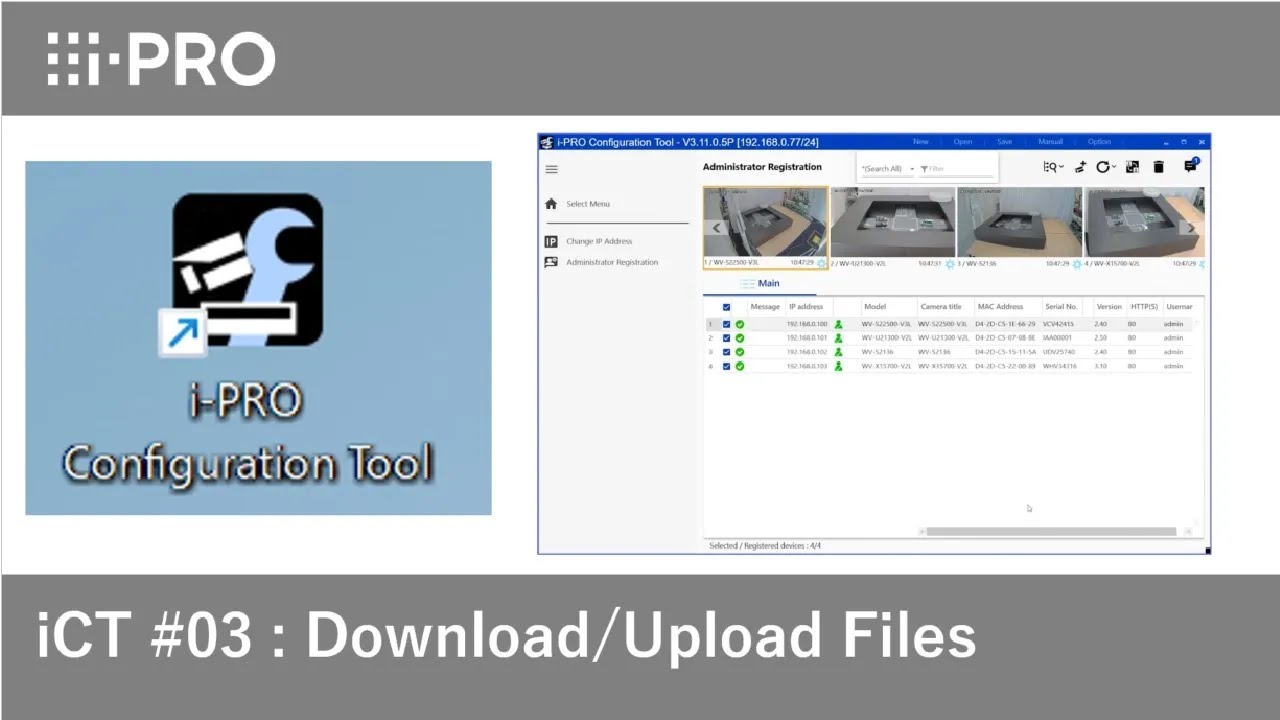Click model cell WV-X15700-V2L

886,366
